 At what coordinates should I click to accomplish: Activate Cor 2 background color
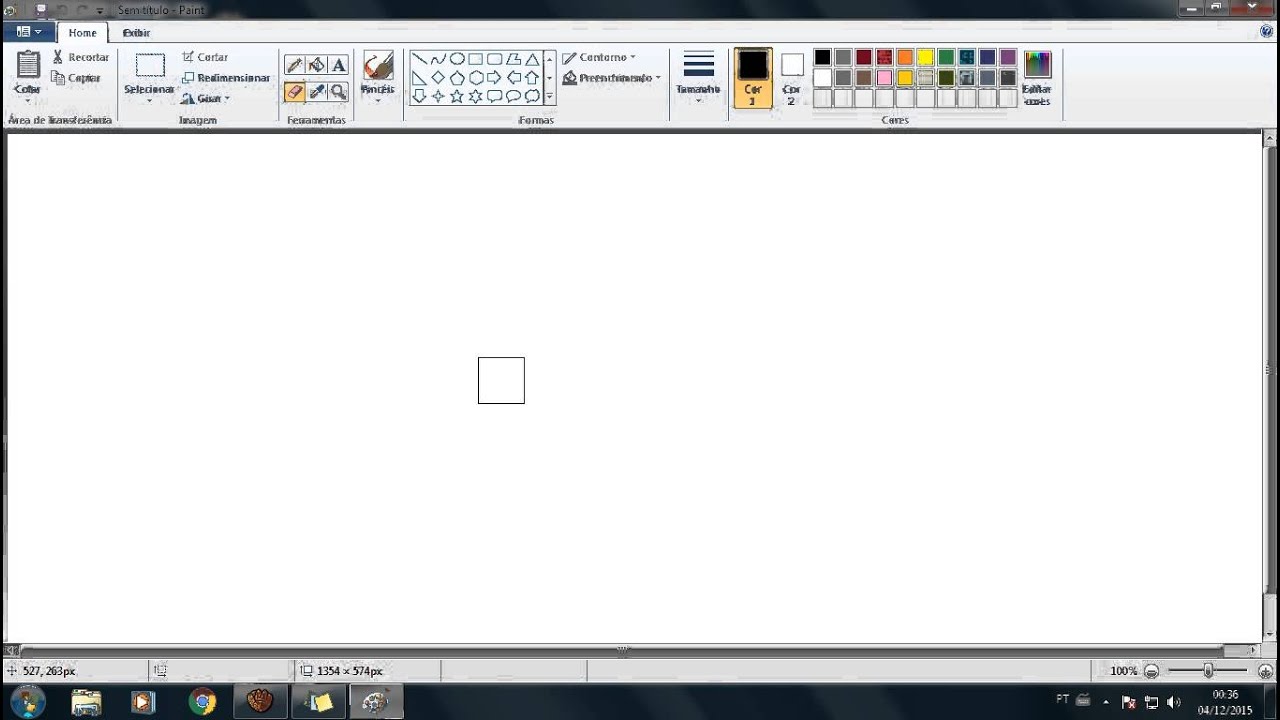[x=792, y=78]
